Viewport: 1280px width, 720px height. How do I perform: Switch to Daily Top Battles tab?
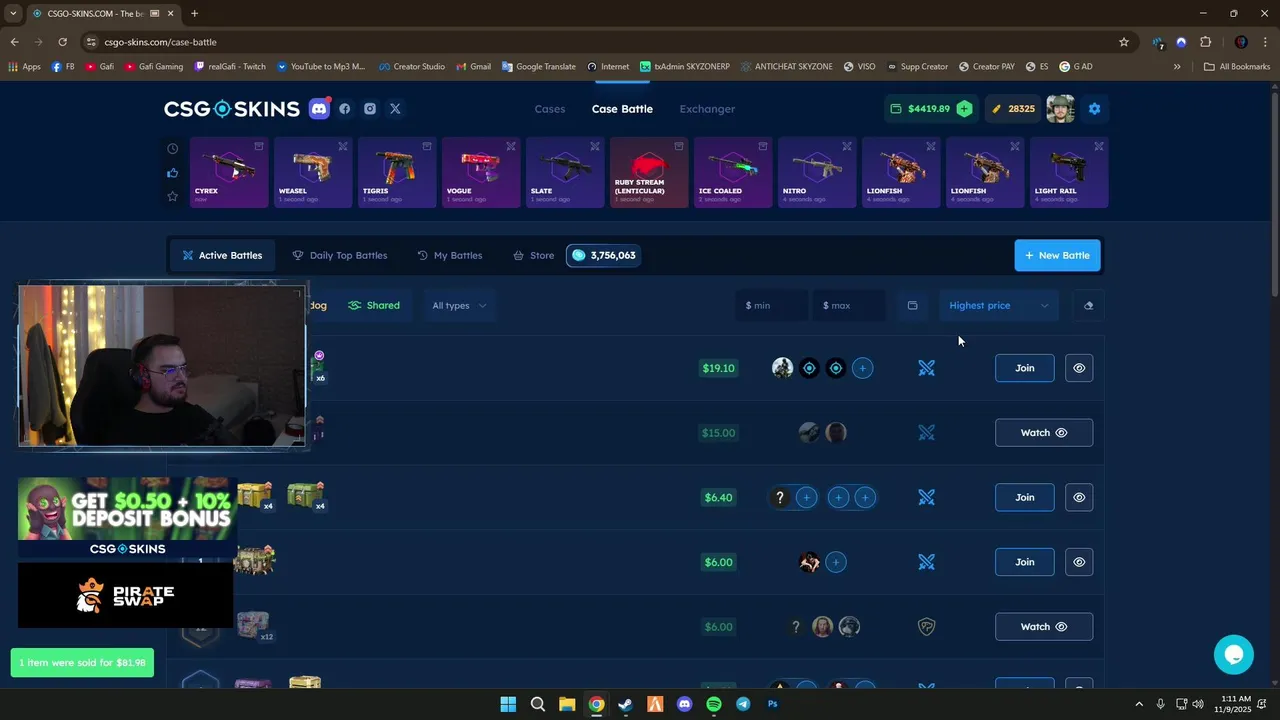(340, 255)
